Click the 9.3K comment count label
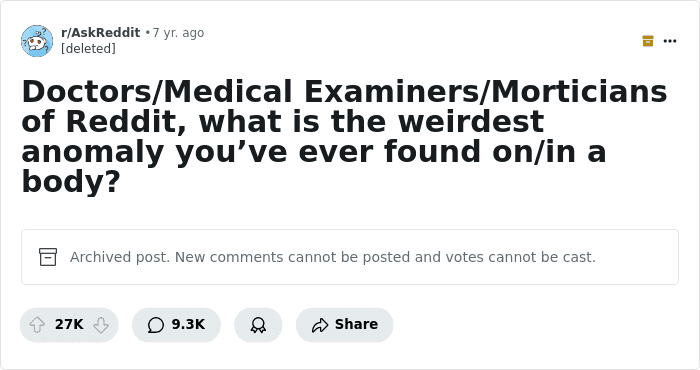This screenshot has width=700, height=370. 188,324
